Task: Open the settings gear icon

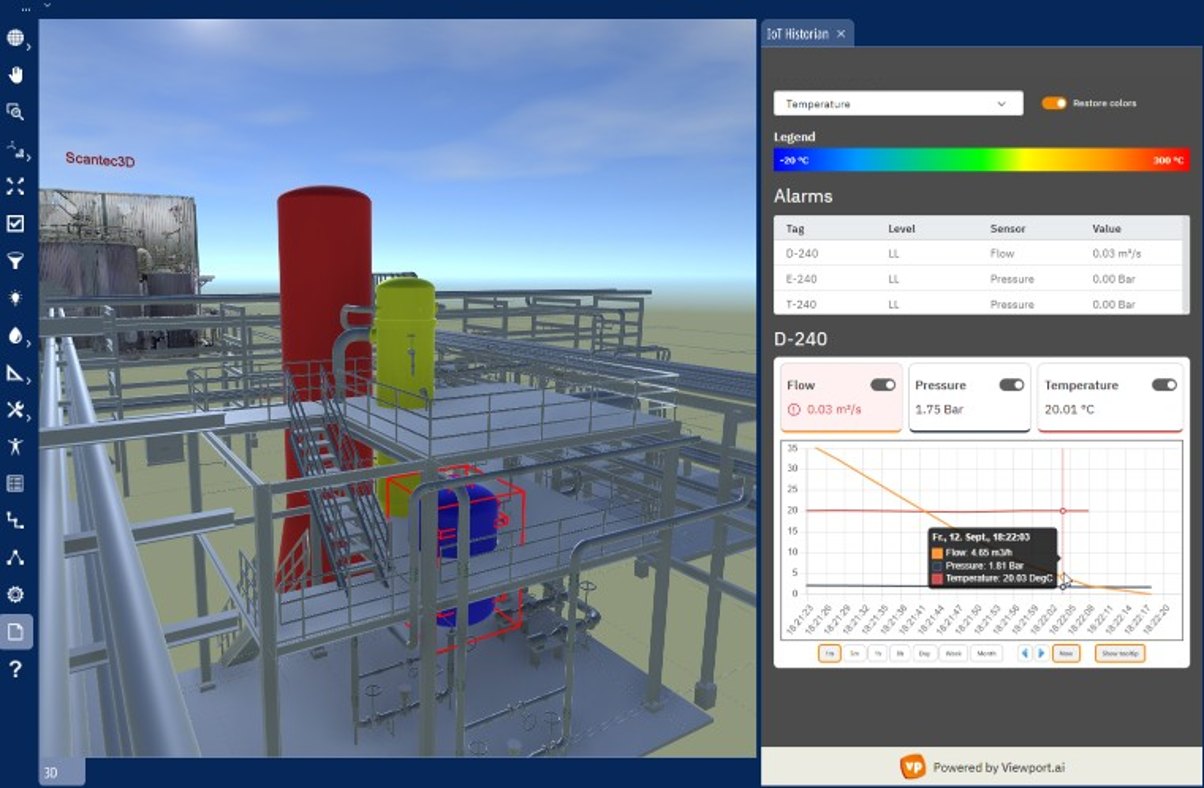Action: [x=15, y=594]
